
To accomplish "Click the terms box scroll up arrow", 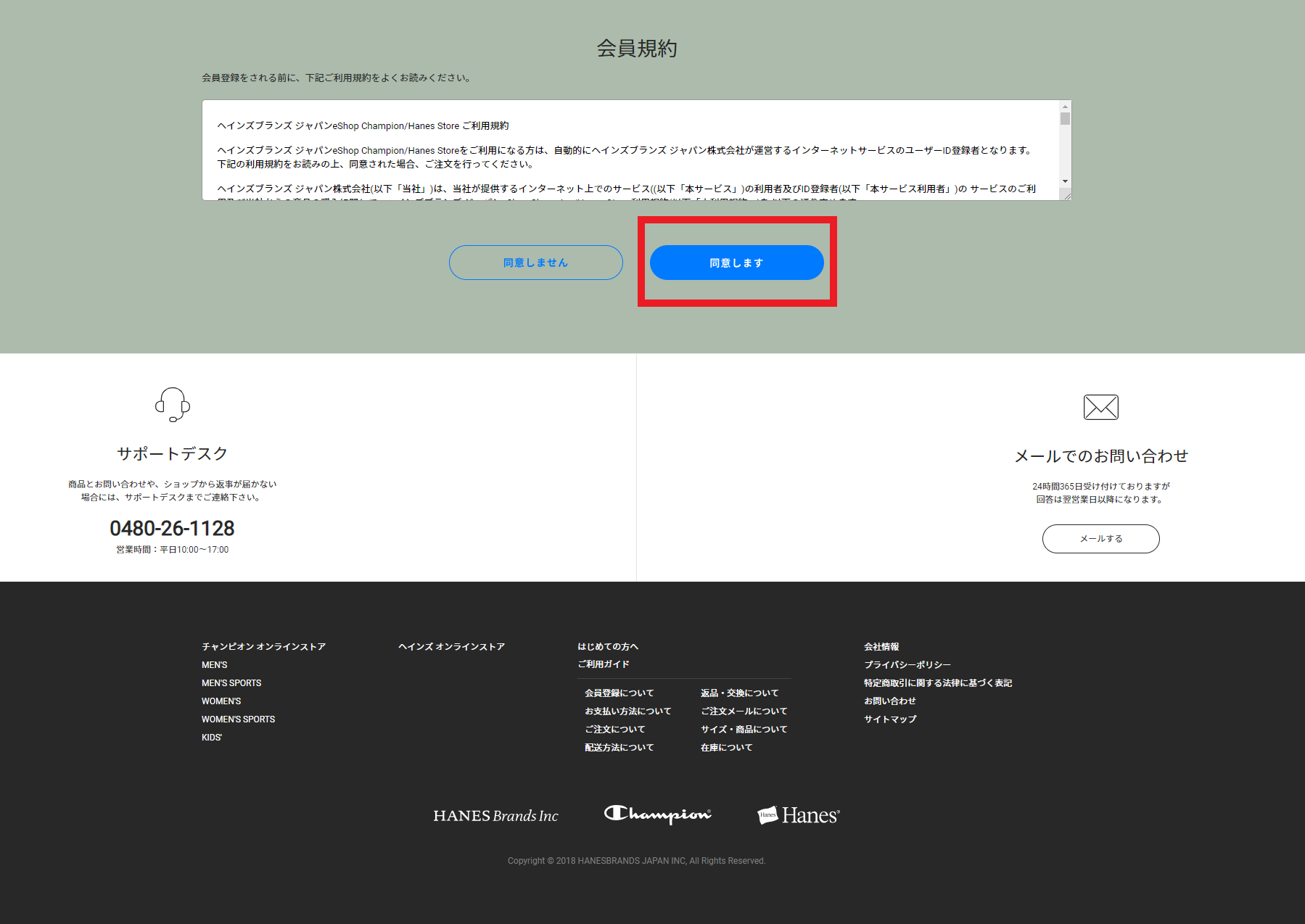I will (1065, 107).
